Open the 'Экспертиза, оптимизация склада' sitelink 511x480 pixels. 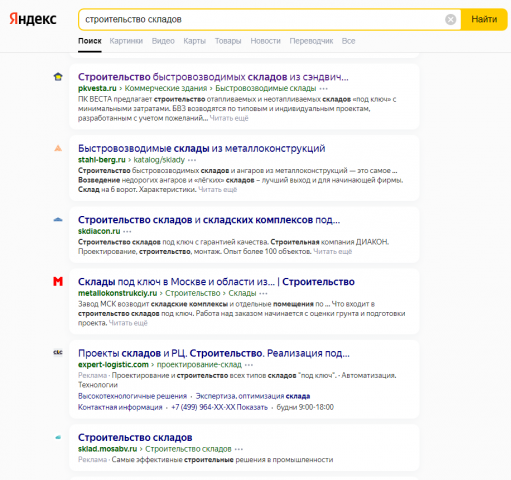click(x=253, y=396)
